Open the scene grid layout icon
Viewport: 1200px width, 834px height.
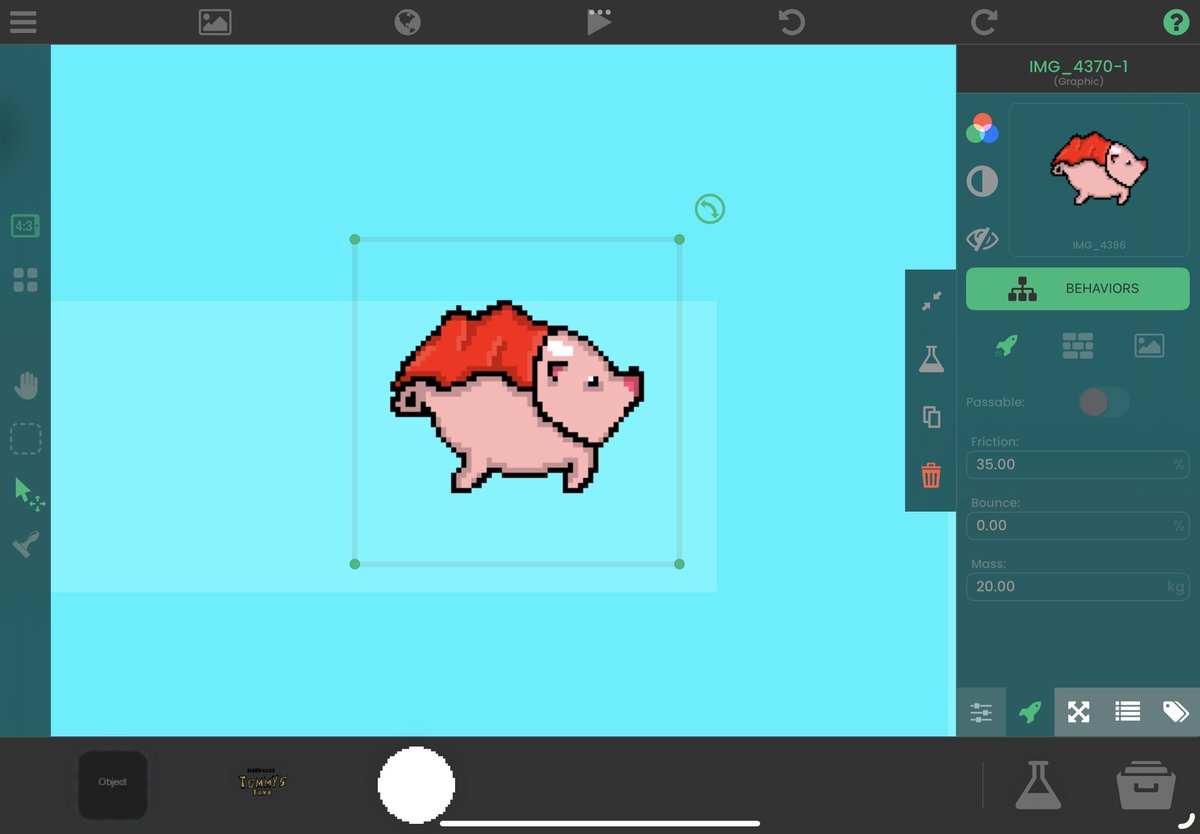coord(26,280)
